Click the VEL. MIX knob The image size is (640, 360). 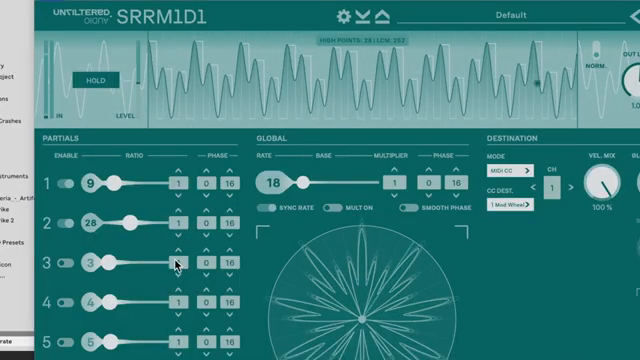[x=602, y=182]
